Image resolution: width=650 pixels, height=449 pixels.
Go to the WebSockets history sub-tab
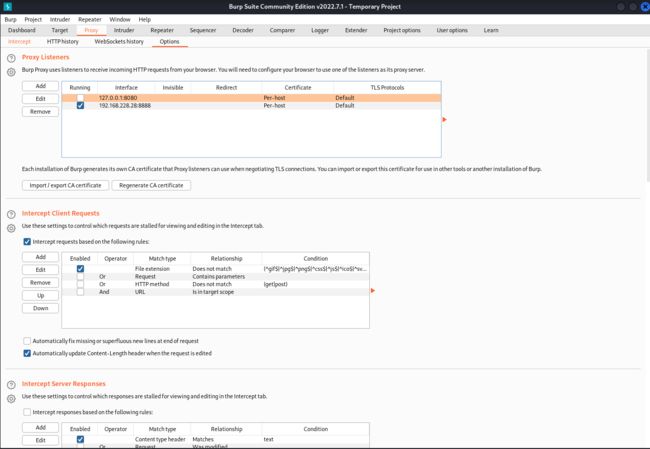(x=119, y=41)
